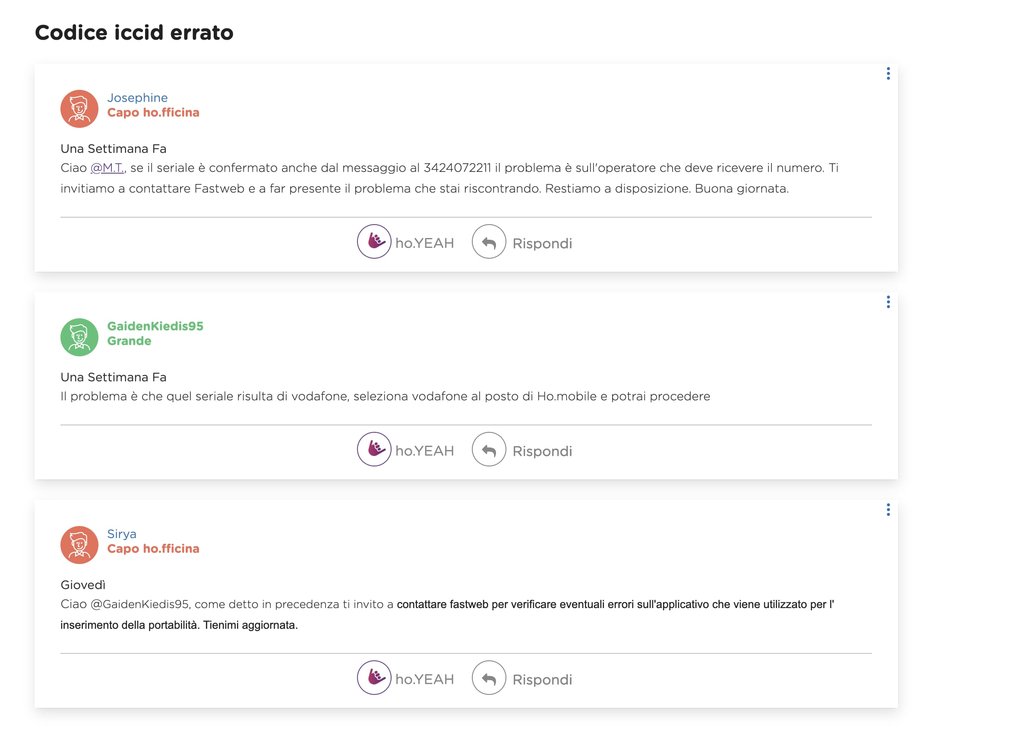Open three-dot menu on GaidenKiedis95's post
Screen dimensions: 1024x729
pos(888,302)
